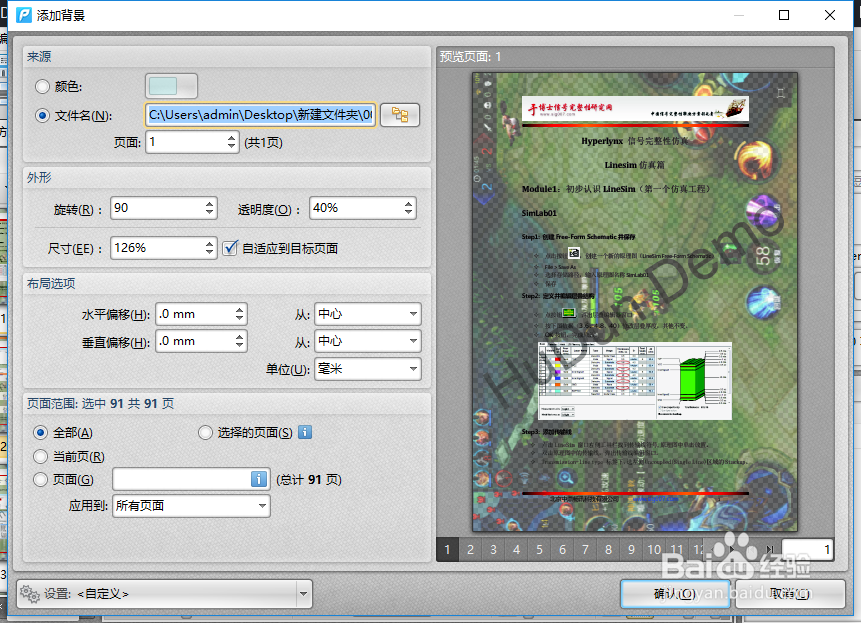Open the horizontal offset 从 中心 dropdown
The image size is (861, 623).
[368, 314]
